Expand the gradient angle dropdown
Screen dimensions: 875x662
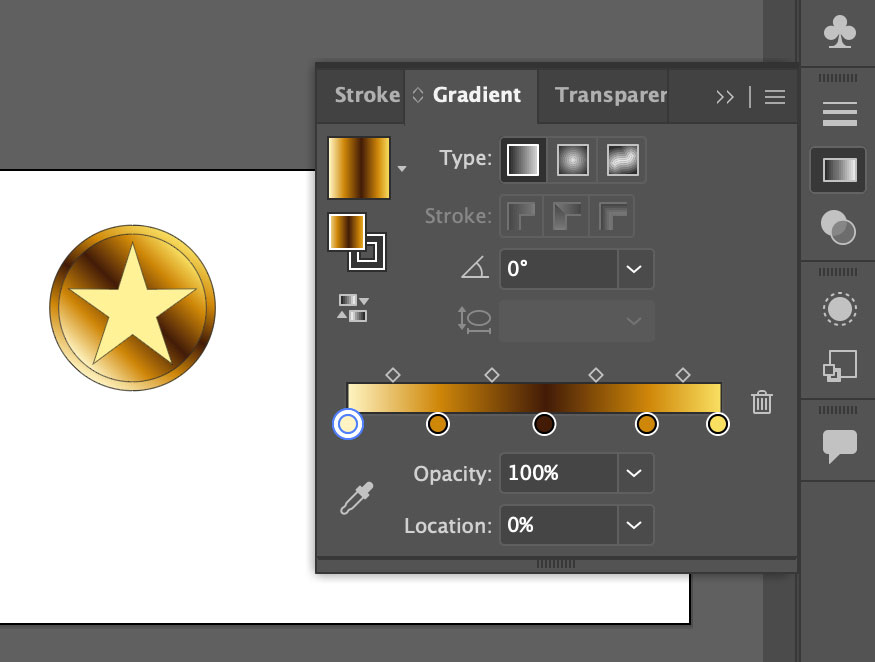point(634,269)
